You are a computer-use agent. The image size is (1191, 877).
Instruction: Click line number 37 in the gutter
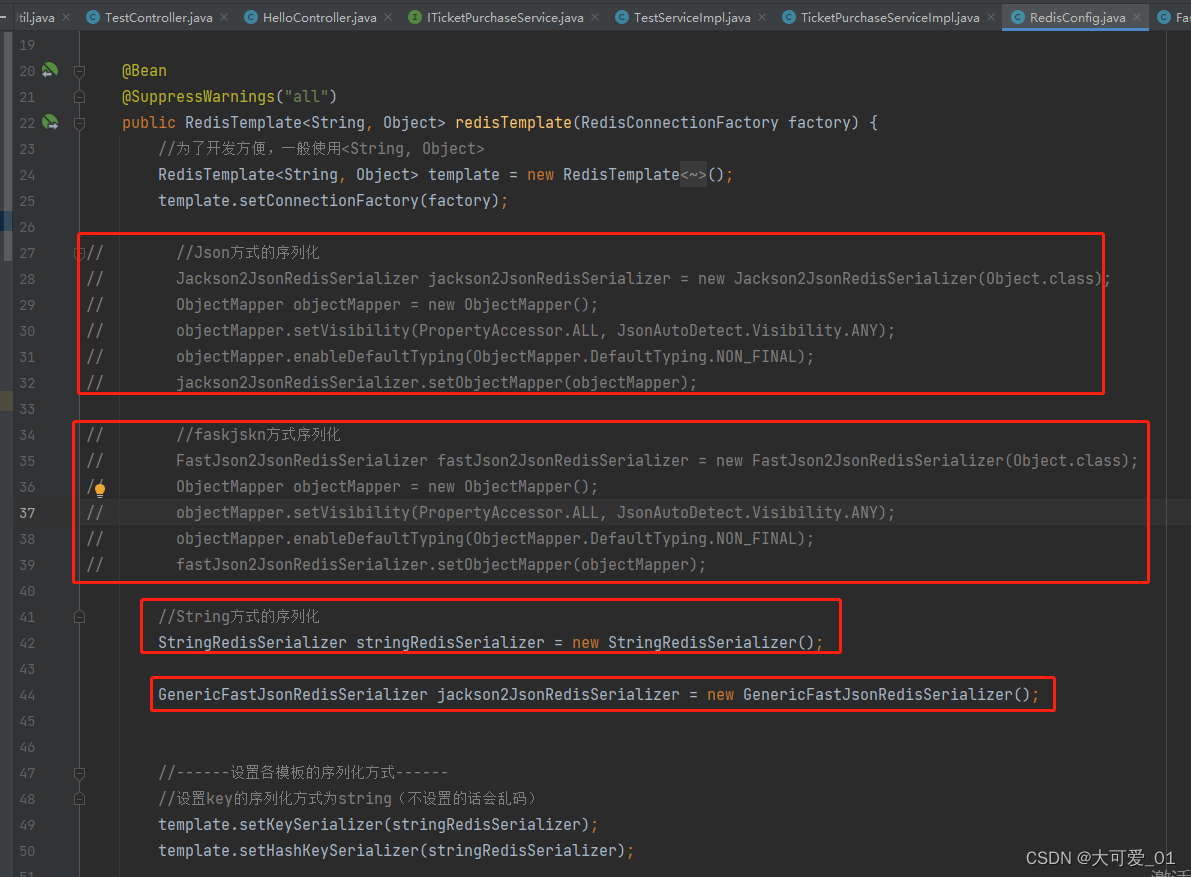pyautogui.click(x=27, y=512)
